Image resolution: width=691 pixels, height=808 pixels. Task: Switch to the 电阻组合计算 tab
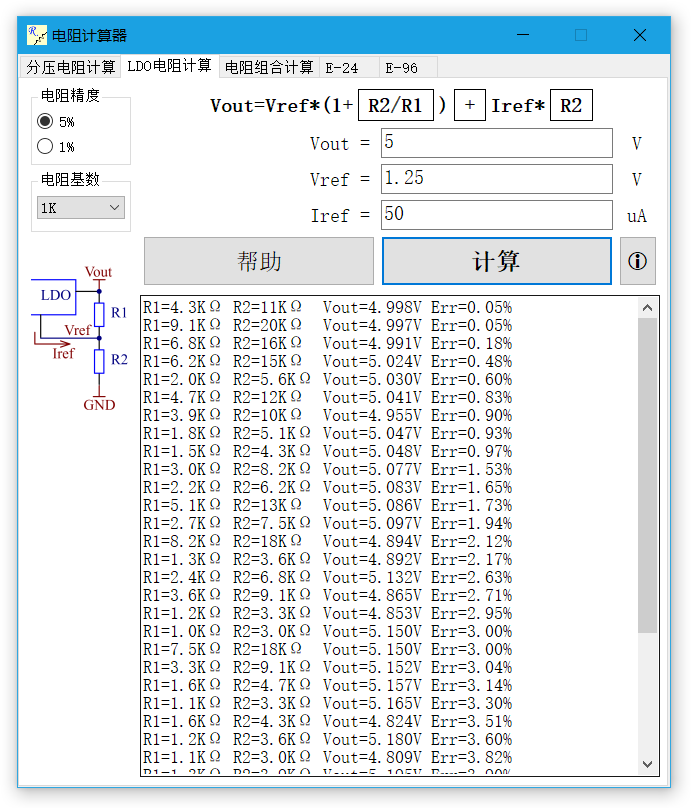pyautogui.click(x=268, y=67)
